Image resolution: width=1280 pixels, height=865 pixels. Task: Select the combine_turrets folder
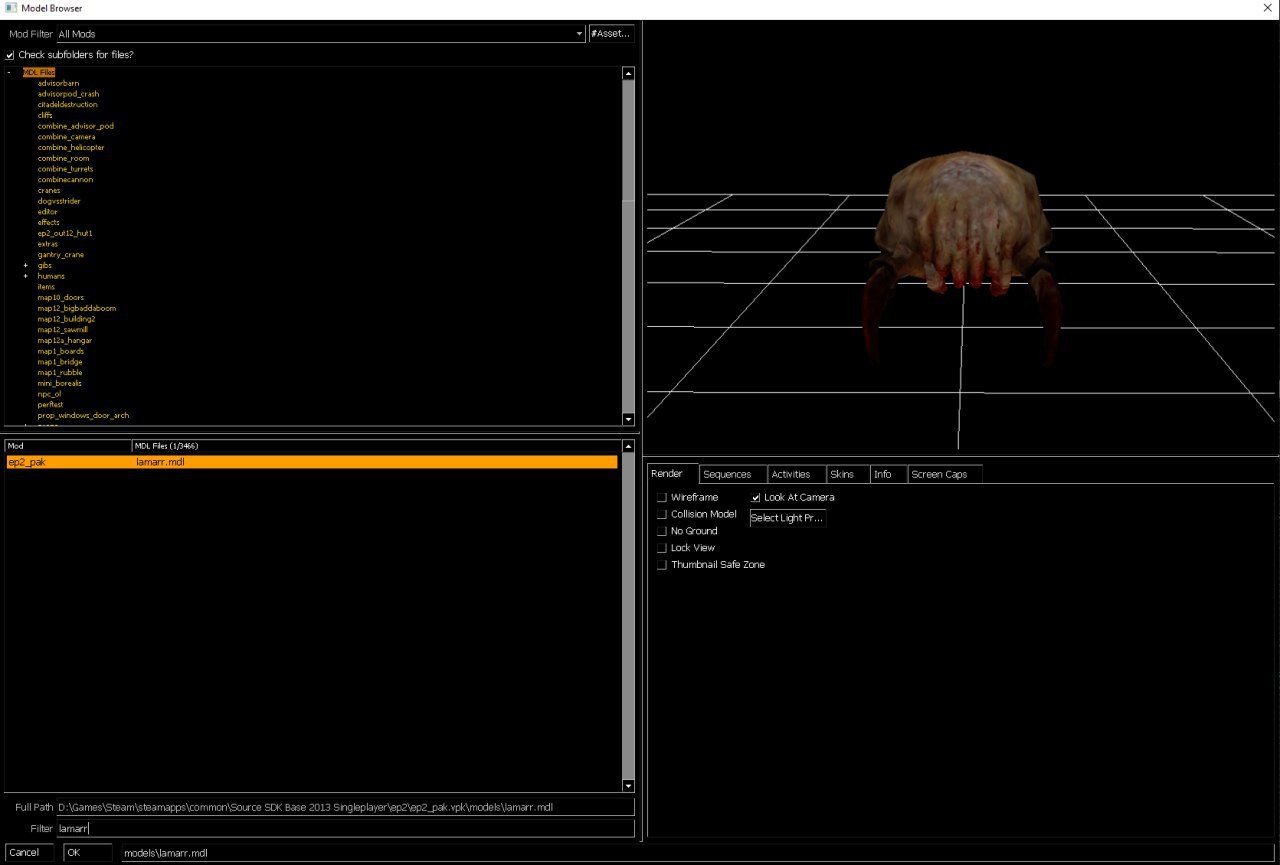point(65,169)
